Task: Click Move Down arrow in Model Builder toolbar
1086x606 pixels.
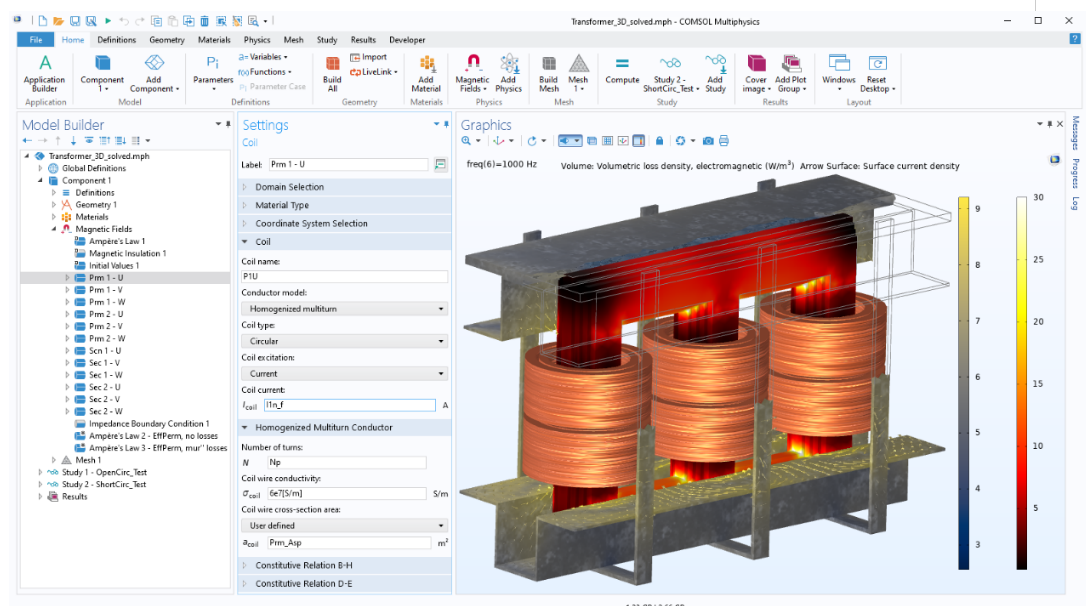Action: (x=73, y=141)
